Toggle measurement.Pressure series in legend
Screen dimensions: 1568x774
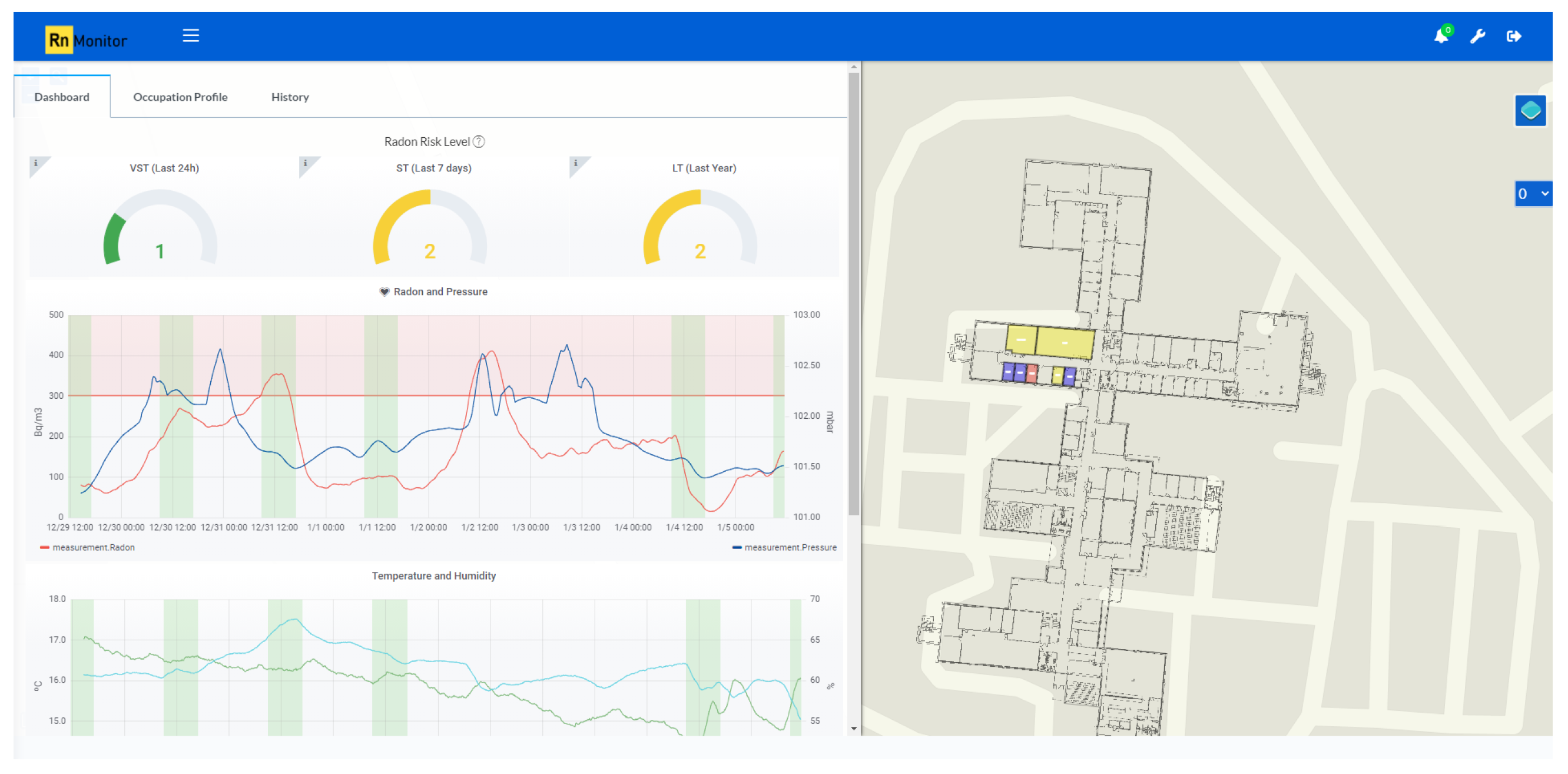tap(790, 547)
